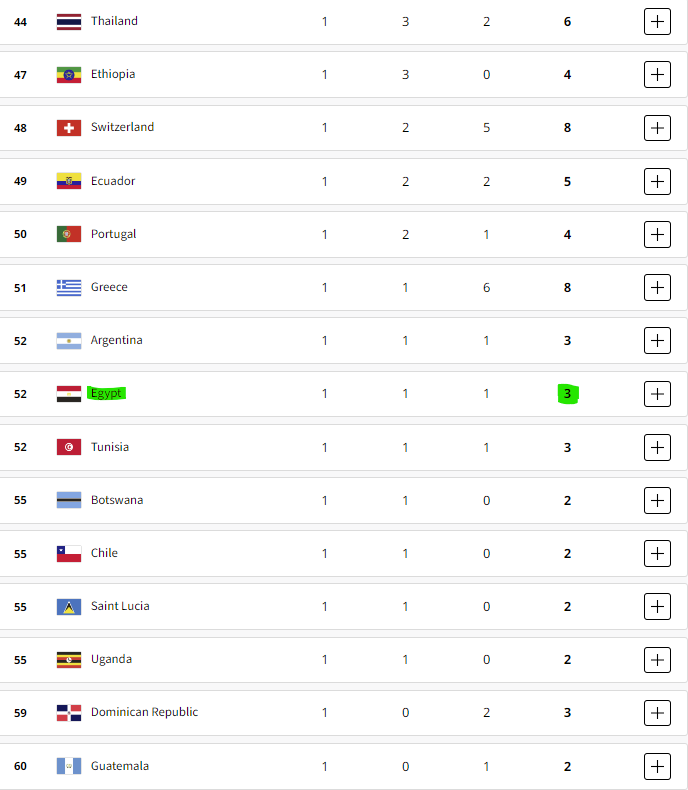Expand the Ecuador medal breakdown
688x790 pixels.
657,181
